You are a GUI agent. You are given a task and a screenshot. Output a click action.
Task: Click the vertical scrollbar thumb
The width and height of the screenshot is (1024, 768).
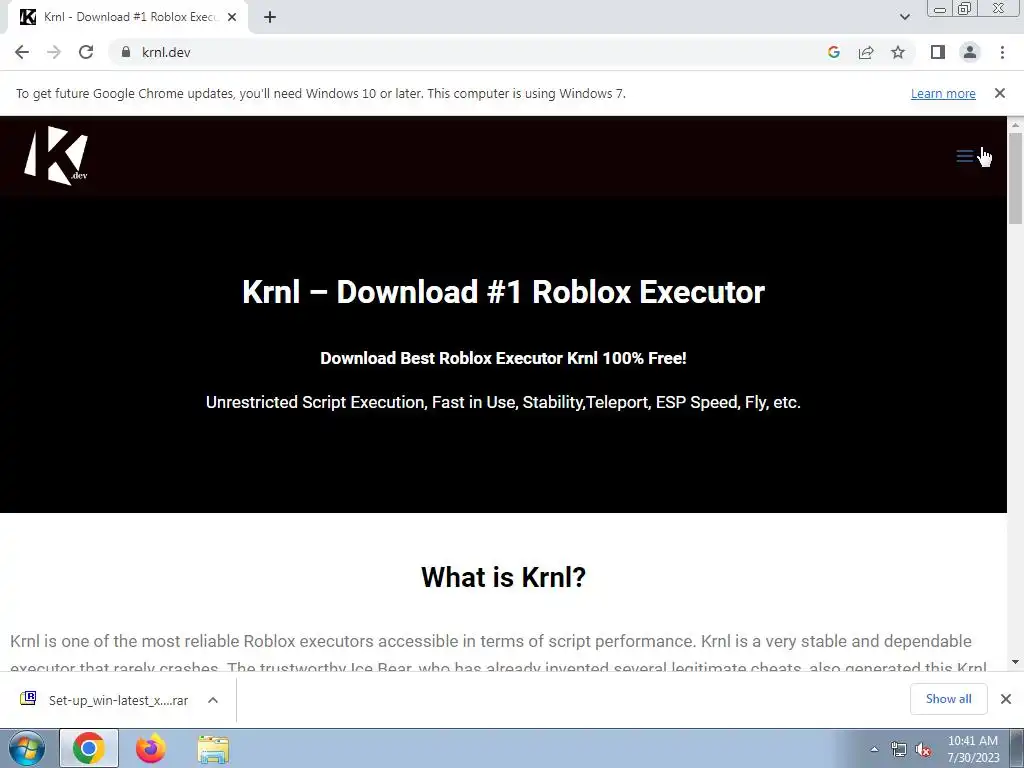coord(1015,178)
